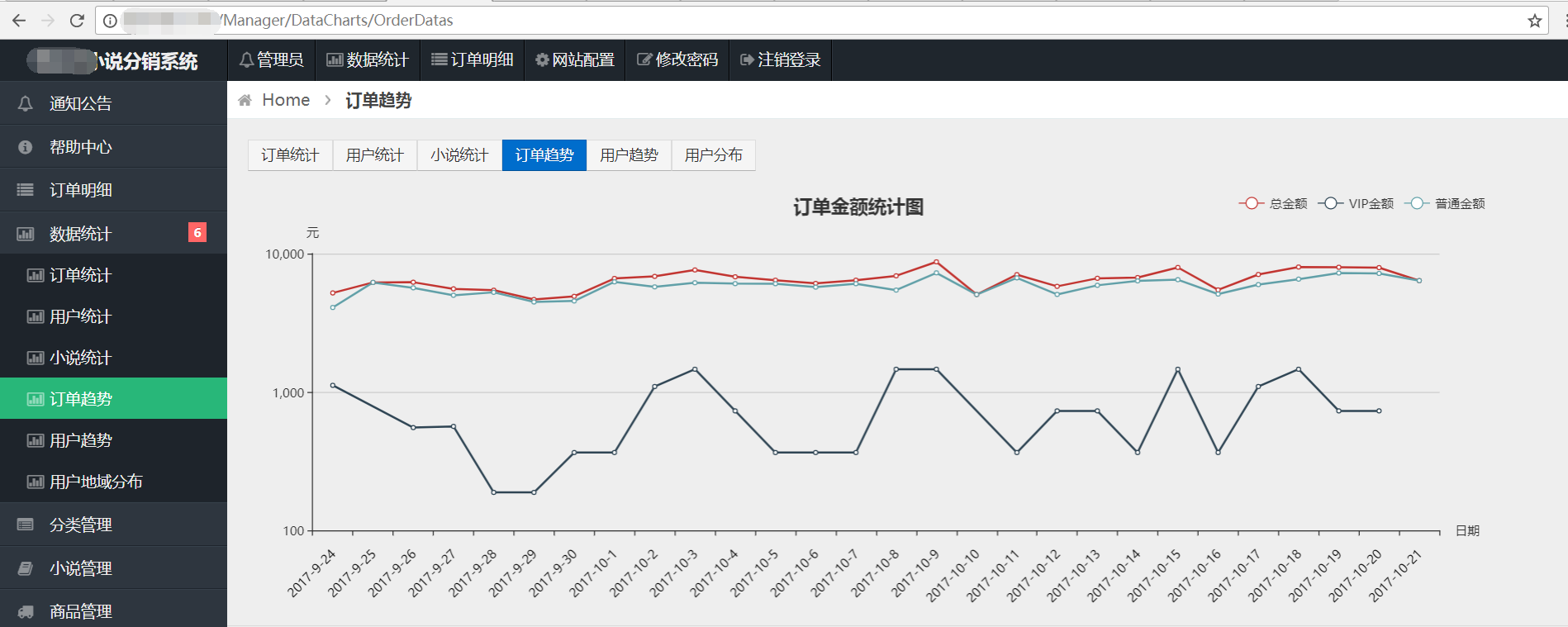Open sidebar 用户统计 submenu item
The height and width of the screenshot is (627, 1568).
coord(113,316)
